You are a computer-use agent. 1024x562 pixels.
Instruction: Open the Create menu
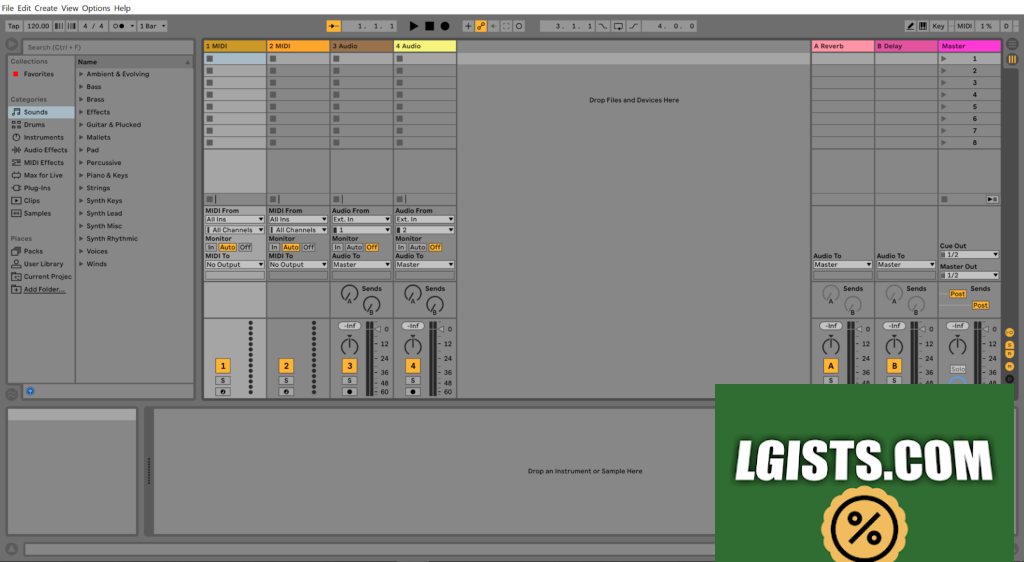46,8
